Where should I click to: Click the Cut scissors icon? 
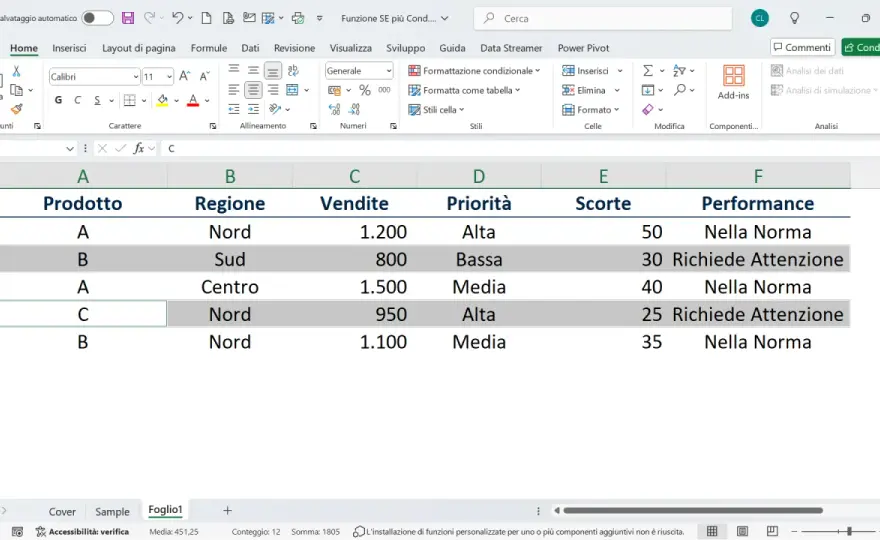(x=16, y=71)
